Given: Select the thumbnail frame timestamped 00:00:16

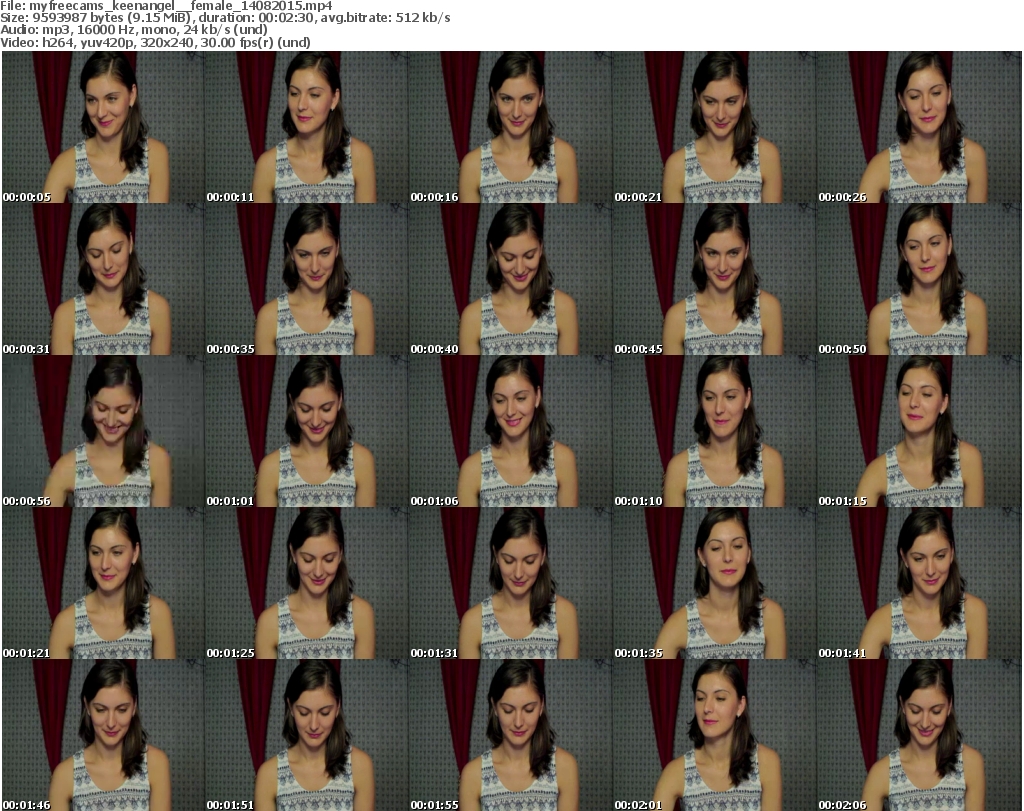Looking at the screenshot, I should click(x=511, y=127).
